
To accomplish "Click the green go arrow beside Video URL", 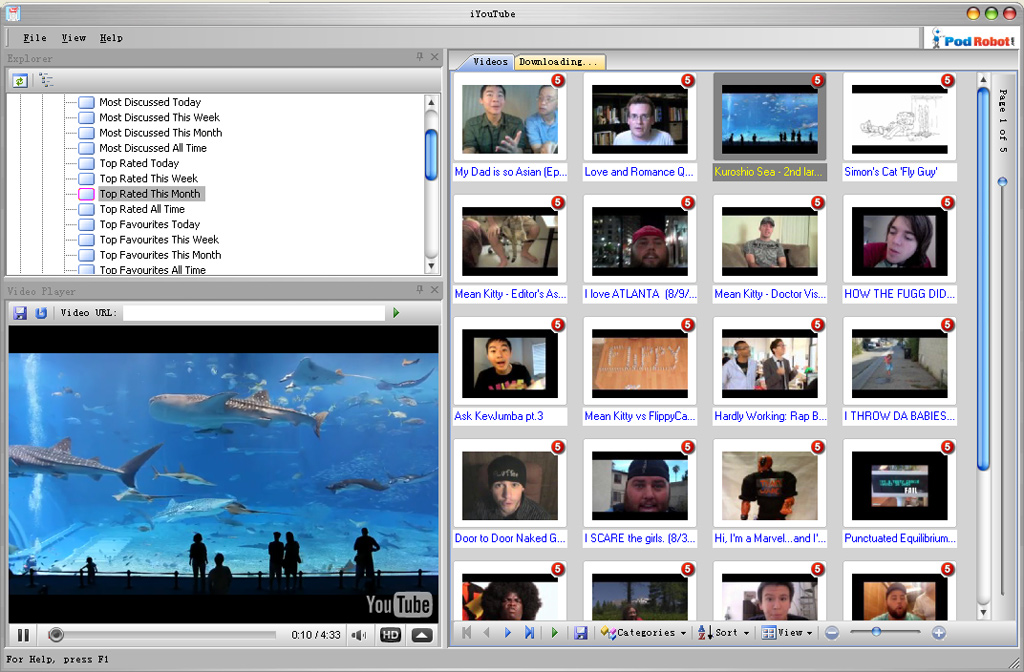I will (x=396, y=313).
